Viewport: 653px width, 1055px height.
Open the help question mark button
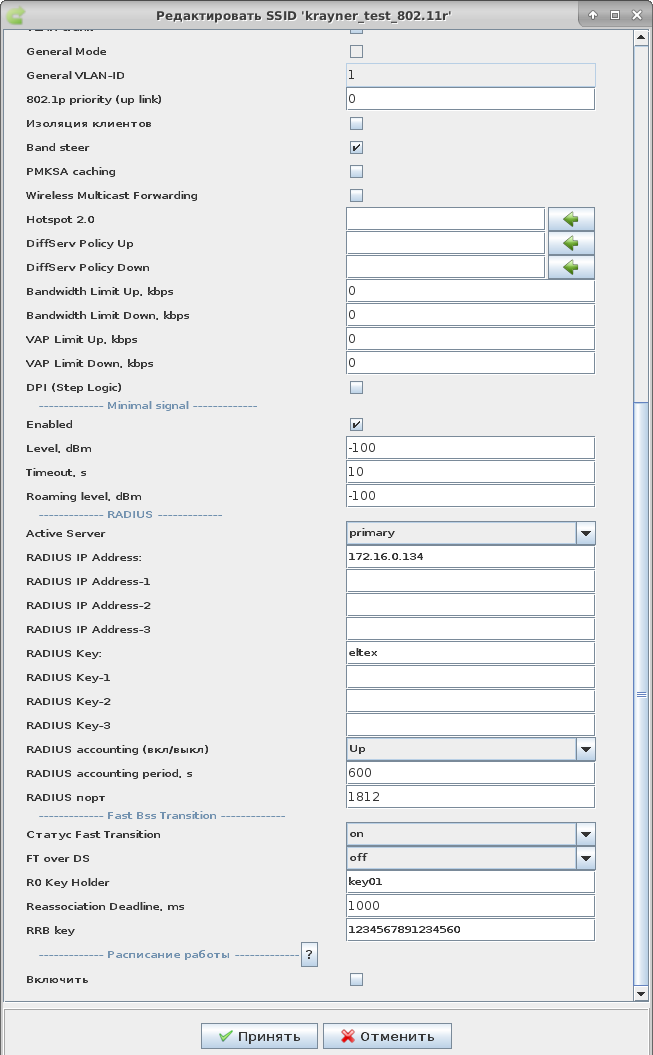[310, 954]
